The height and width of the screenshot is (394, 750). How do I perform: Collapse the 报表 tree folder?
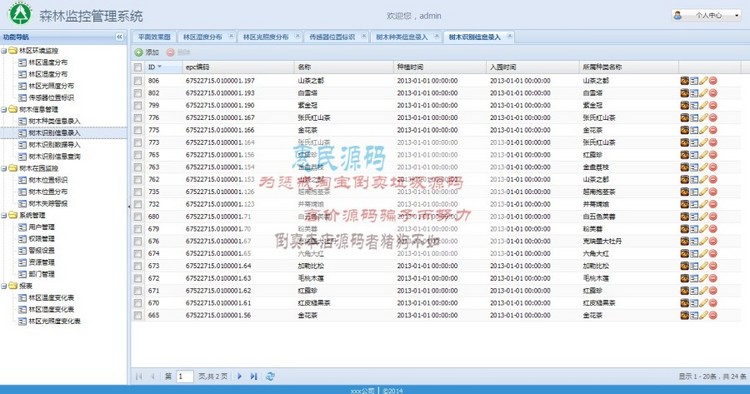pos(4,286)
